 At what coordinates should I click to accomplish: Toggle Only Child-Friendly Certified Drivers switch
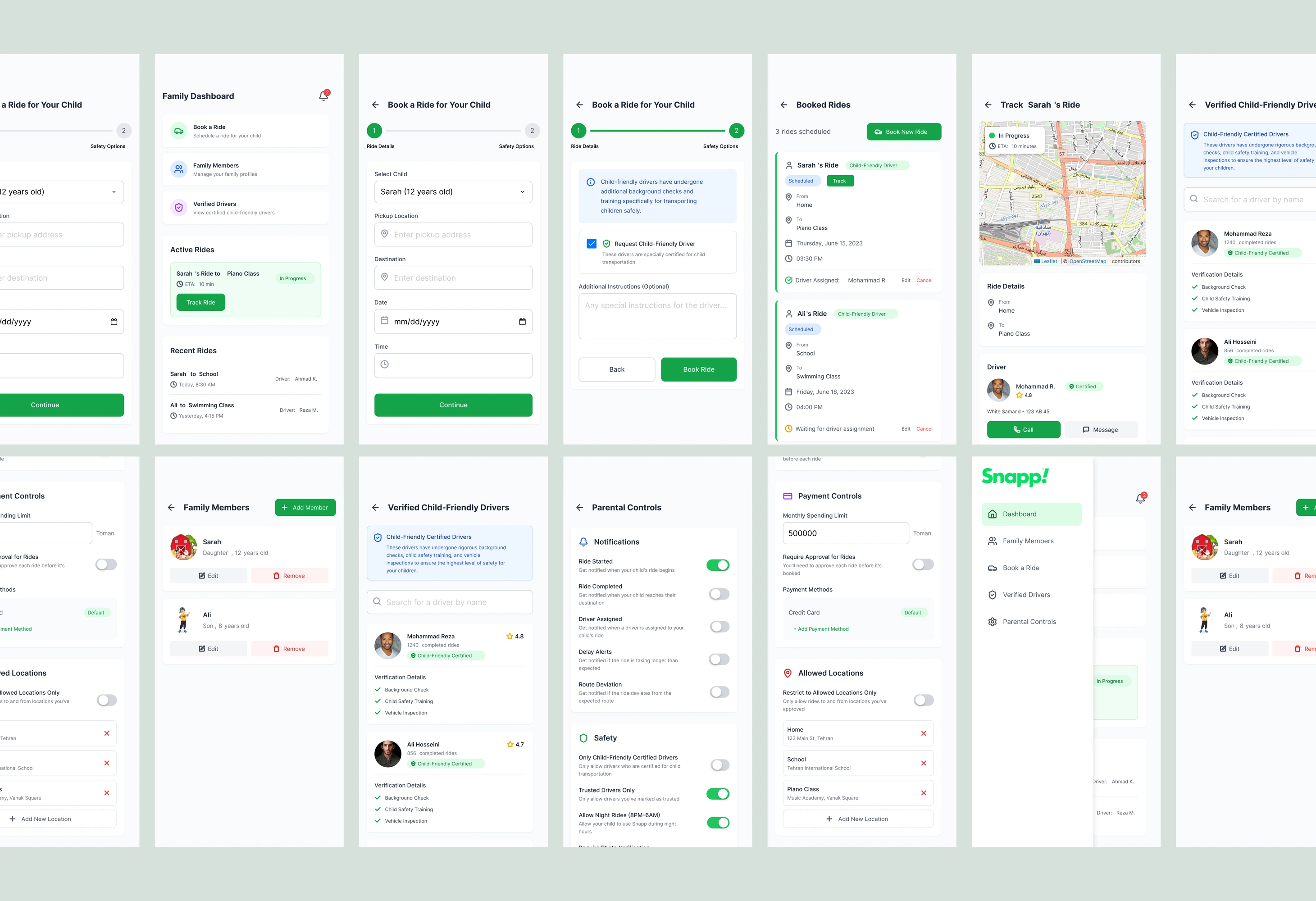pyautogui.click(x=719, y=765)
